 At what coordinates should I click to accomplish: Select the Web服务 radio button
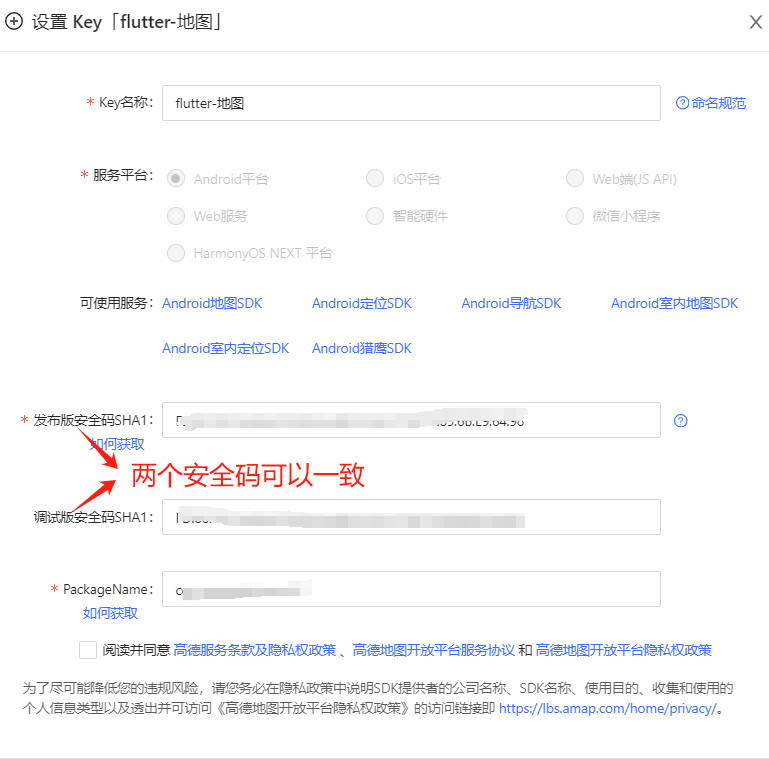176,216
